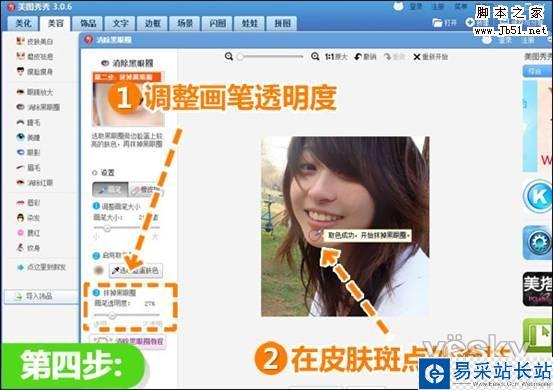This screenshot has height=390, width=553.
Task: Open the 饰品 accessories tab
Action: coord(87,23)
